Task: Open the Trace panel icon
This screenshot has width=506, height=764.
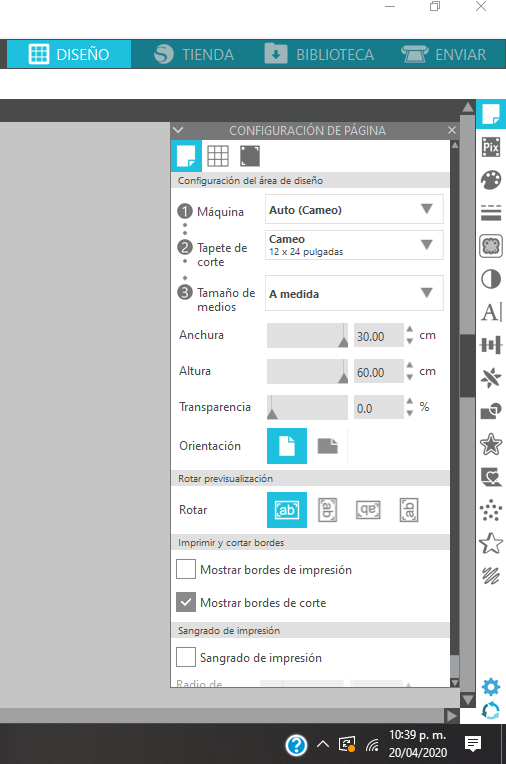Action: 491,246
